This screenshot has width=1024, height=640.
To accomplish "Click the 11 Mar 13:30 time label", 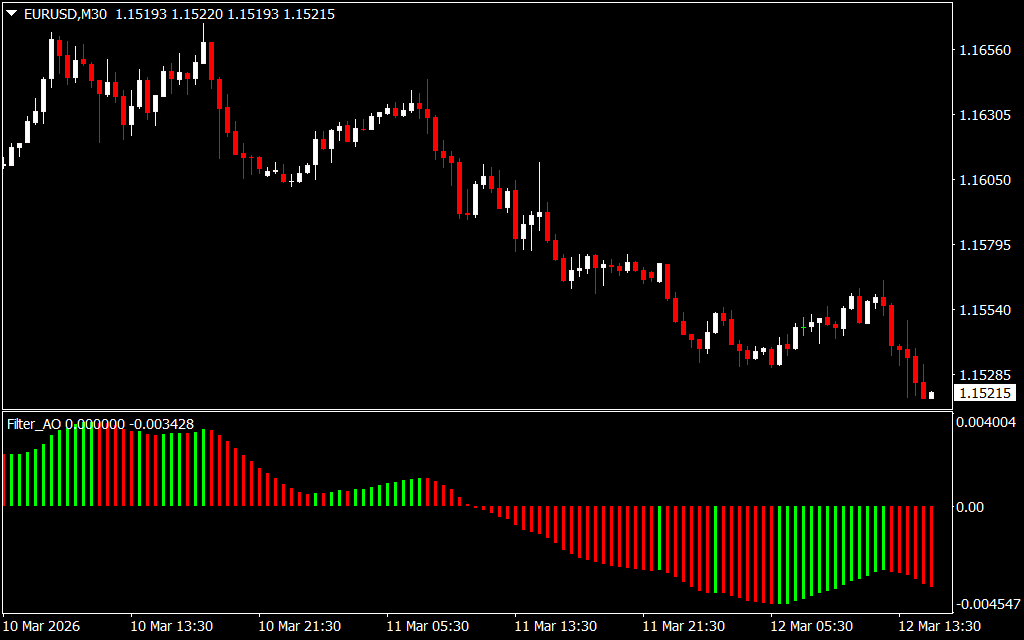I will click(x=555, y=626).
